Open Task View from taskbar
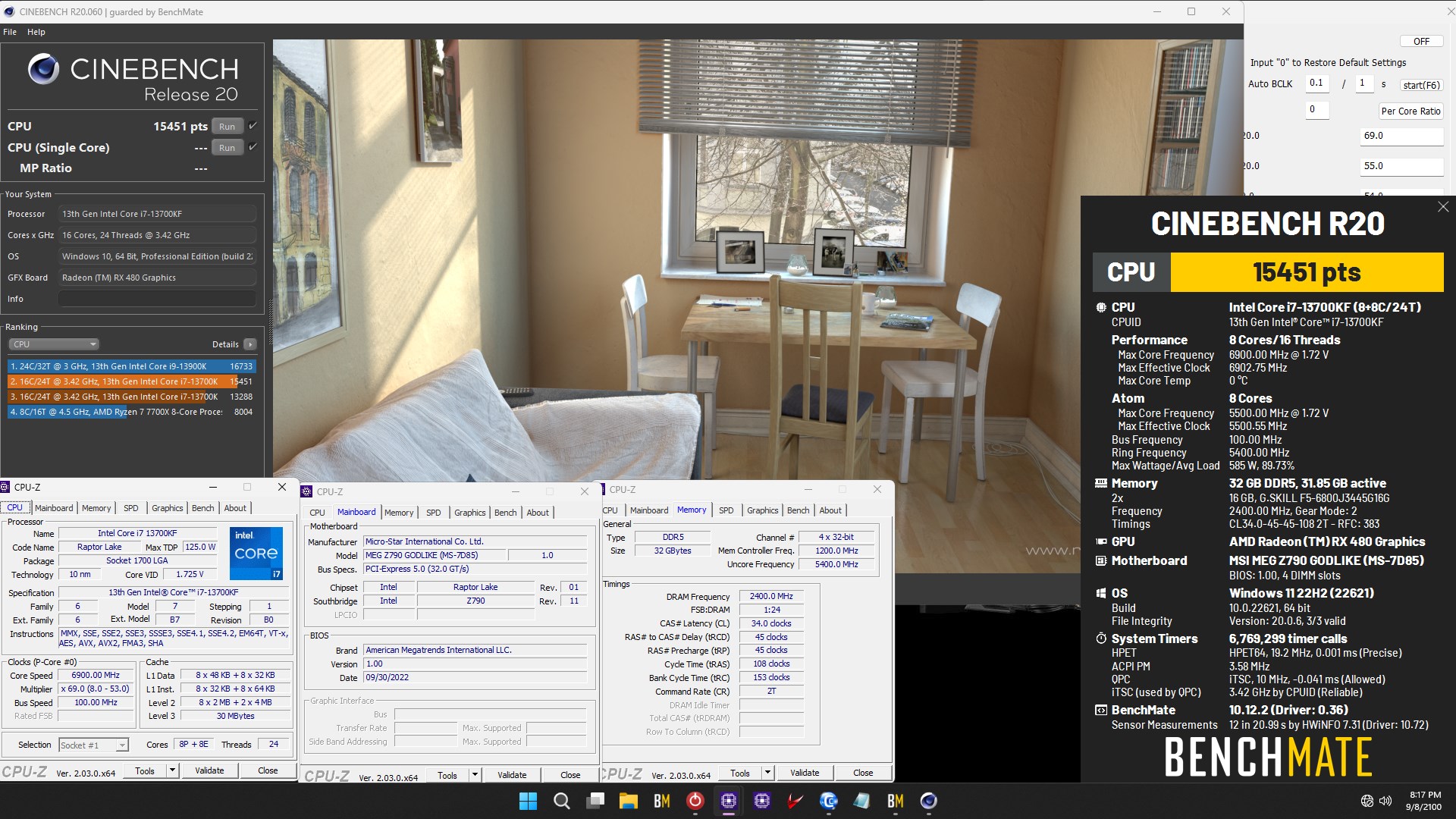The width and height of the screenshot is (1456, 819). point(595,801)
